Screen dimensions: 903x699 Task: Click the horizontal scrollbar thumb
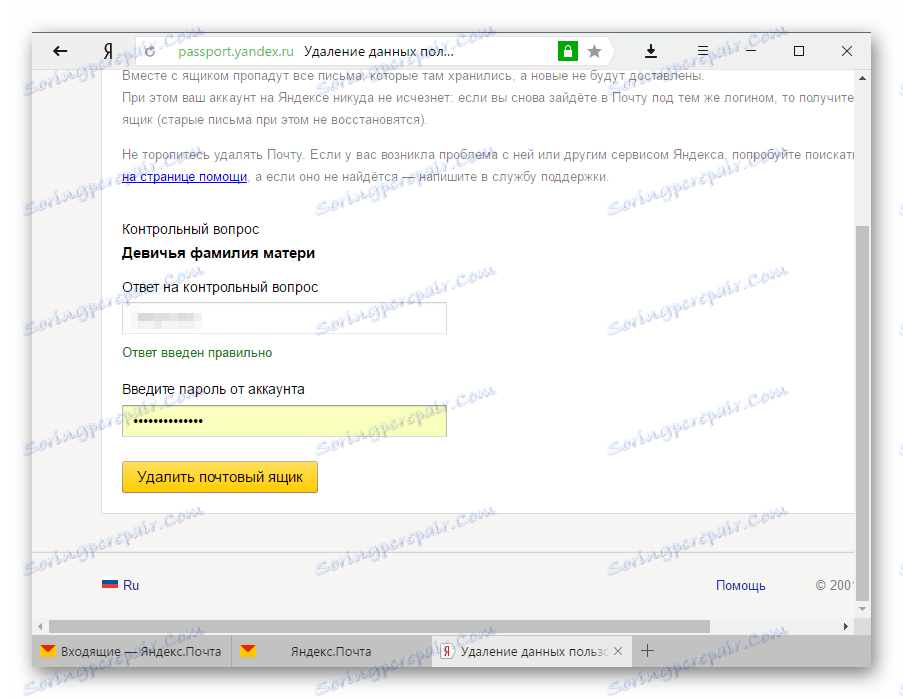click(379, 626)
